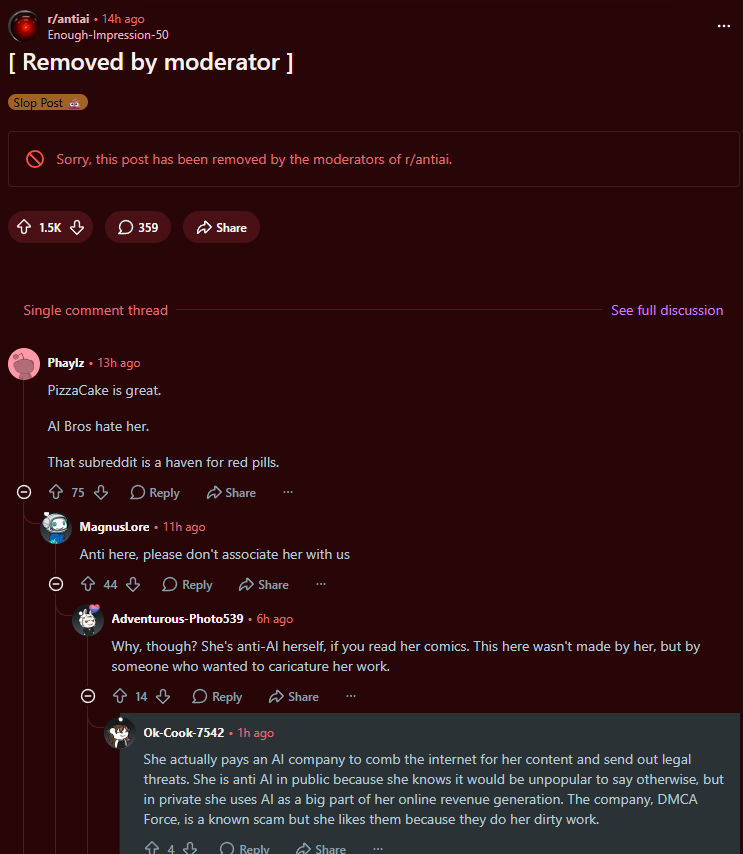Image resolution: width=743 pixels, height=854 pixels.
Task: Collapse Adventurous-Photo539's comment thread
Action: (x=88, y=696)
